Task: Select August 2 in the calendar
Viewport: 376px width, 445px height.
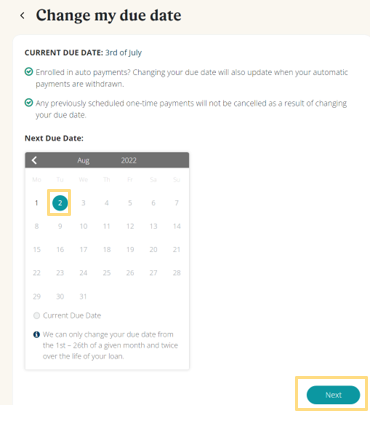Action: (60, 203)
